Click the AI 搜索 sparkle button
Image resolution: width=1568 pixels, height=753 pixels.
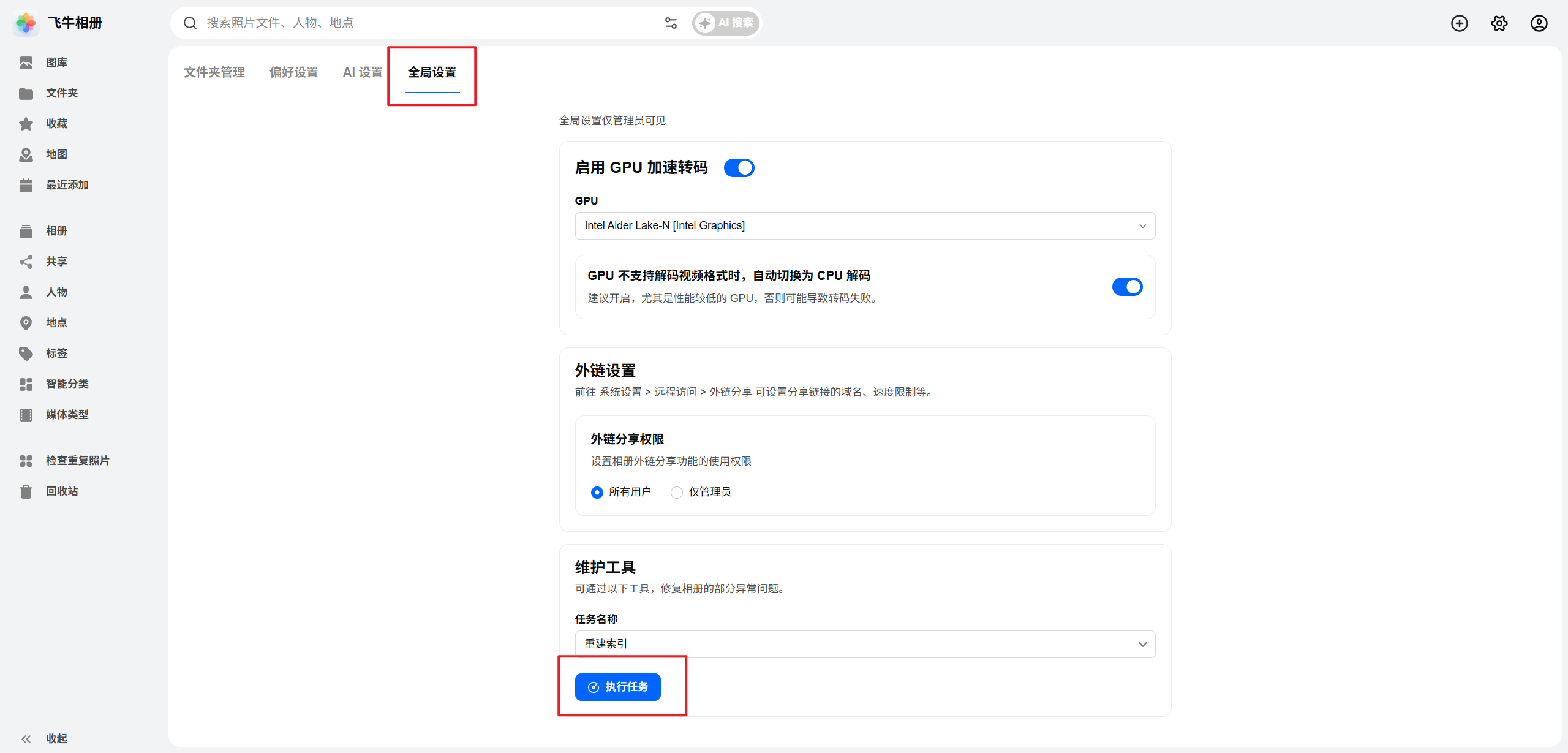click(726, 23)
